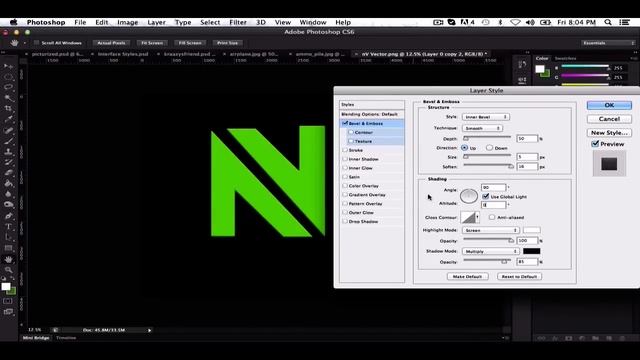
Task: Open the Essentials workspace dropdown
Action: click(608, 43)
